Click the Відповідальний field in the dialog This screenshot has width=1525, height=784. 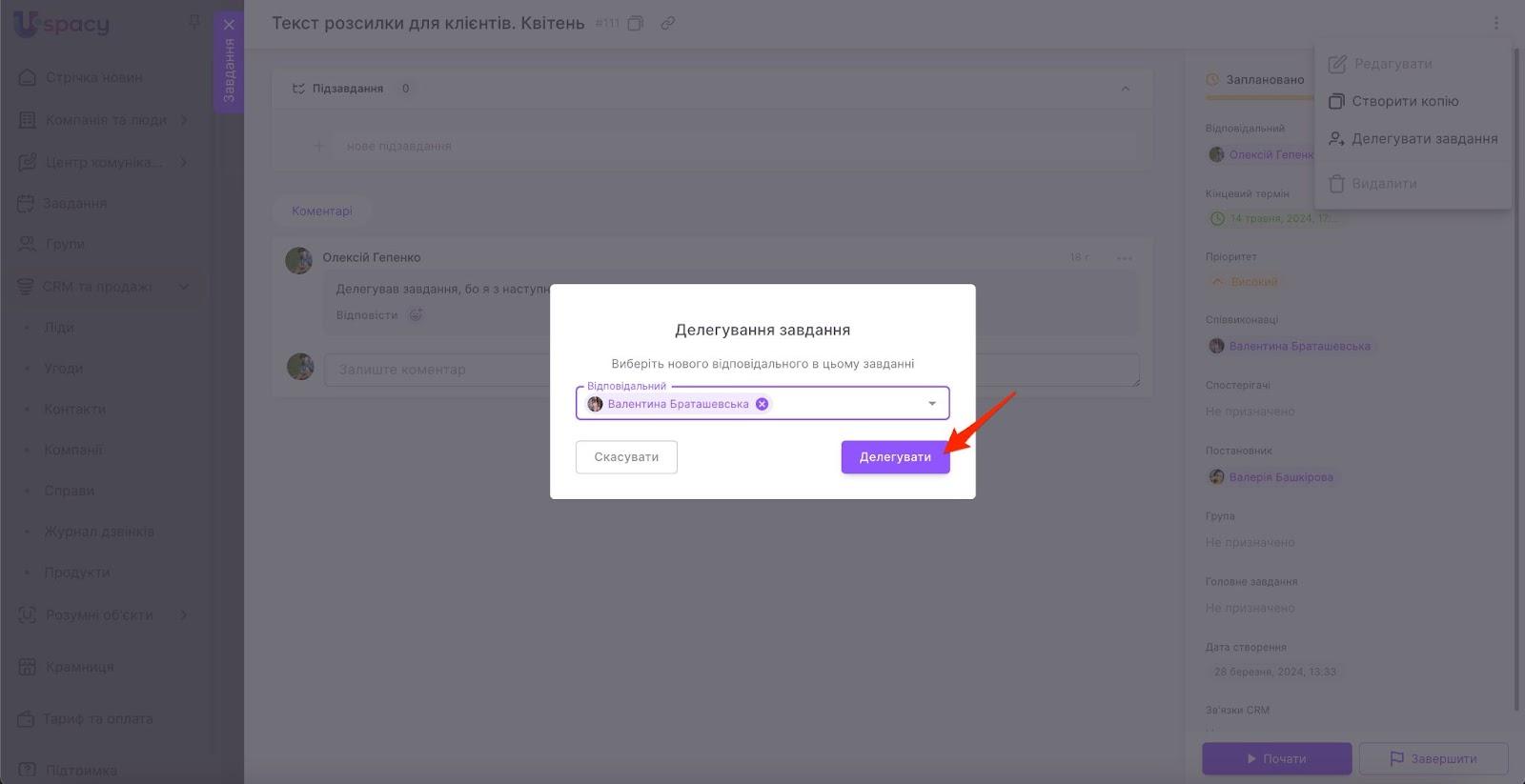coord(762,404)
